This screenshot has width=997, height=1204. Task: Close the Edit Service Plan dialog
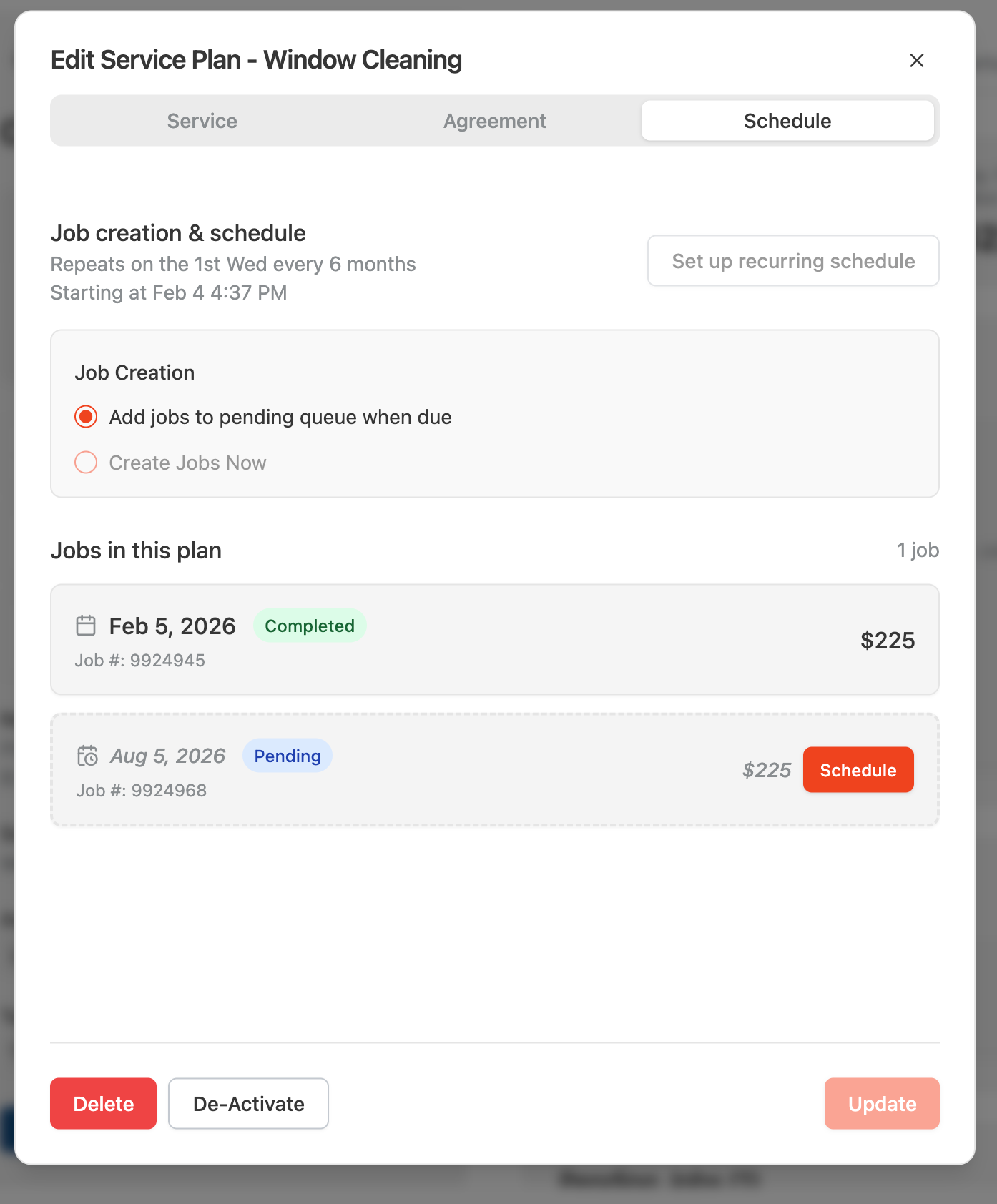click(916, 61)
